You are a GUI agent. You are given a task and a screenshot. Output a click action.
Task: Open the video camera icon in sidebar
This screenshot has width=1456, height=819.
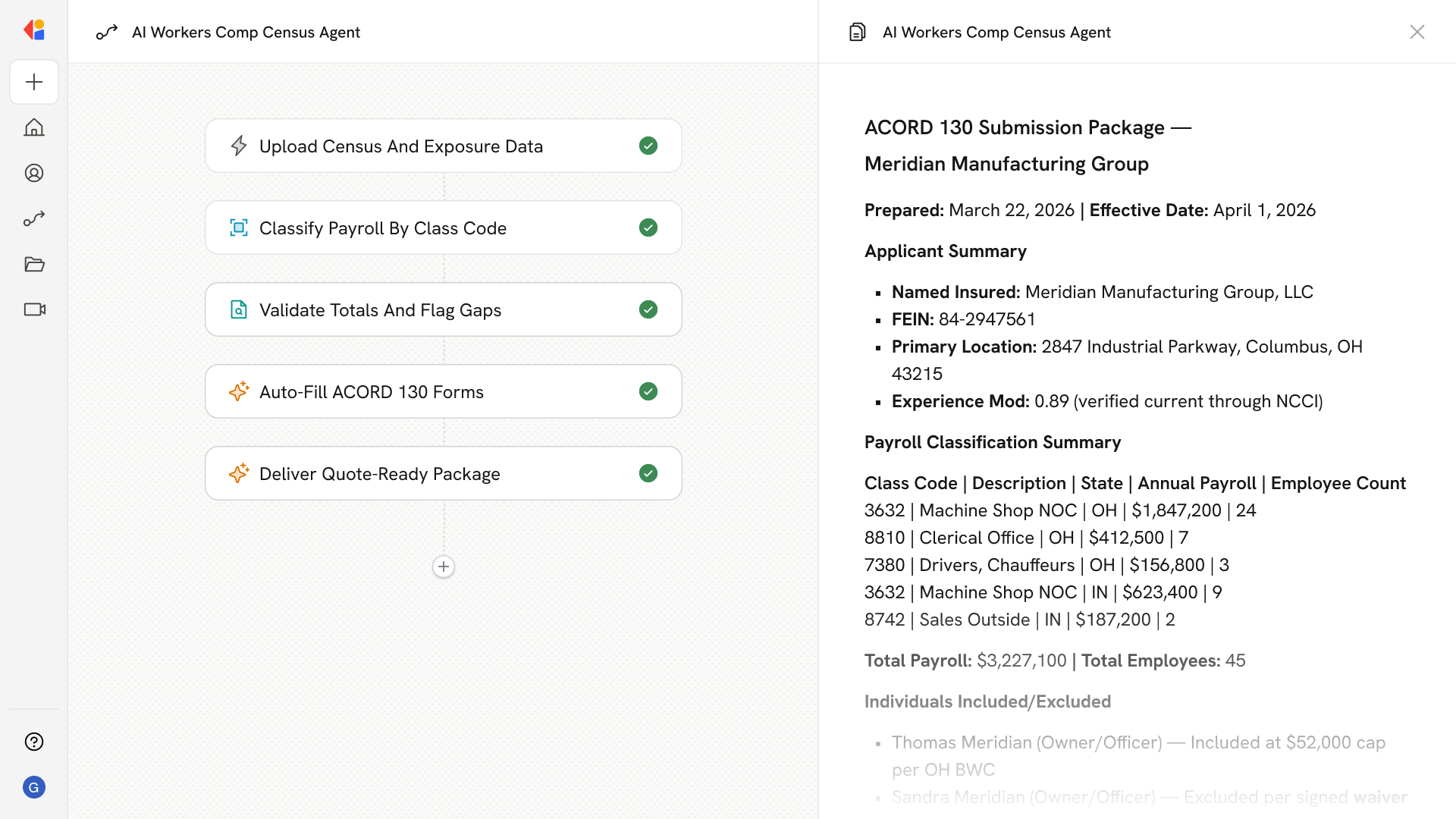point(34,309)
